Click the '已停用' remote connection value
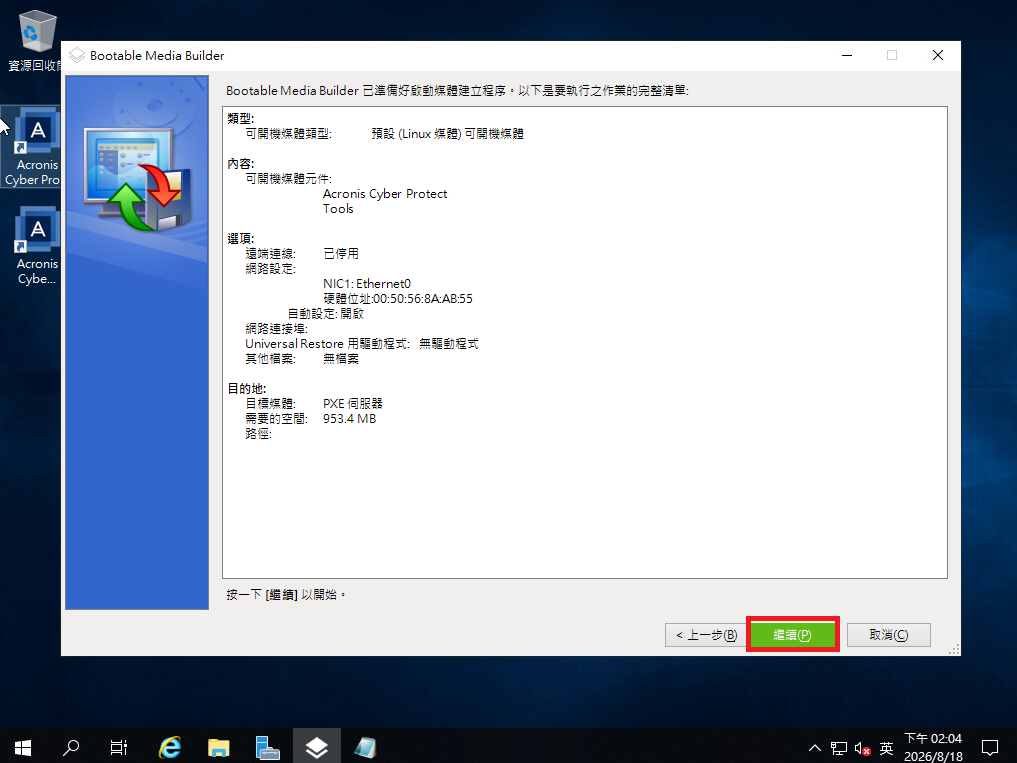 (341, 254)
